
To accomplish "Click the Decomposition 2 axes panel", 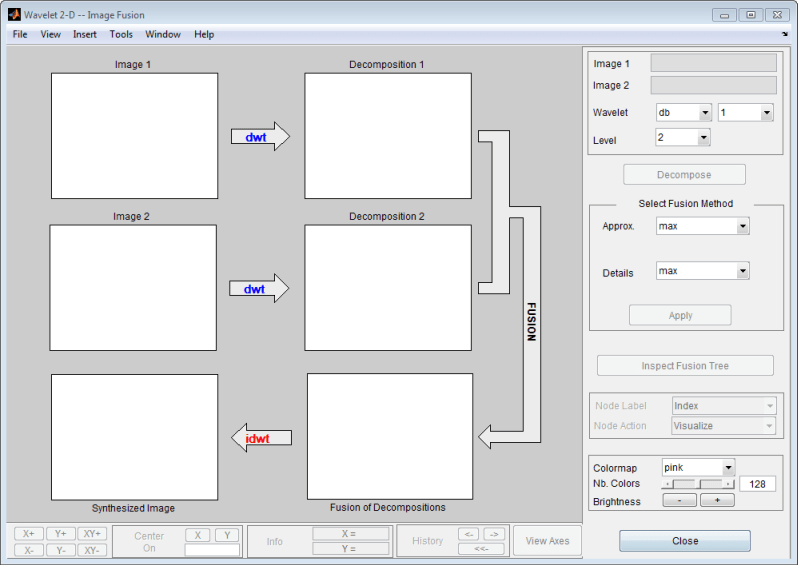I will pos(388,288).
